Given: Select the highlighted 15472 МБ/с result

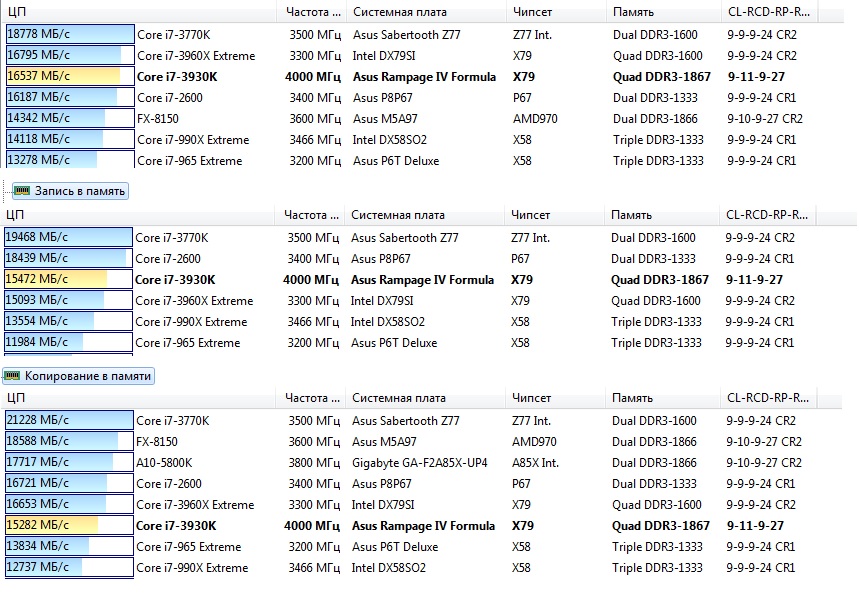Looking at the screenshot, I should pos(68,279).
